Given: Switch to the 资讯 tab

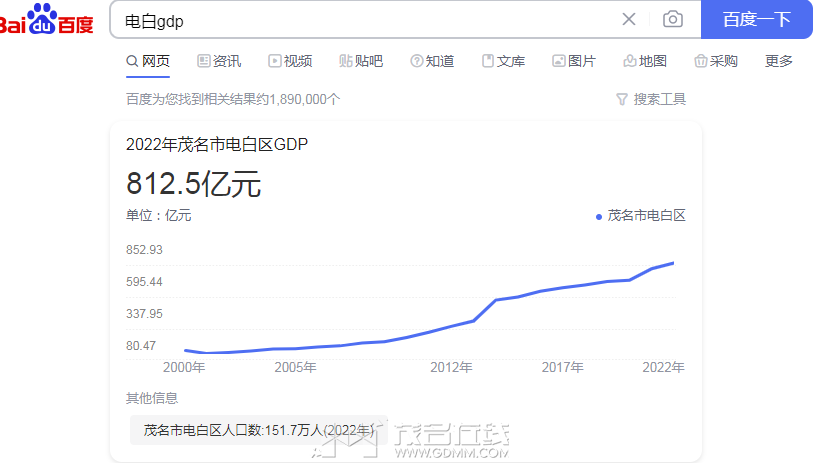Looking at the screenshot, I should 219,62.
